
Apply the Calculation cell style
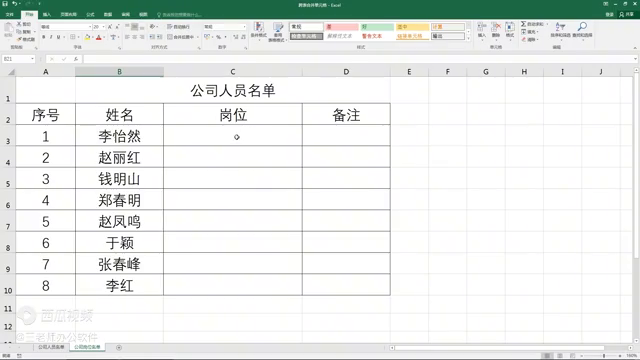[448, 27]
